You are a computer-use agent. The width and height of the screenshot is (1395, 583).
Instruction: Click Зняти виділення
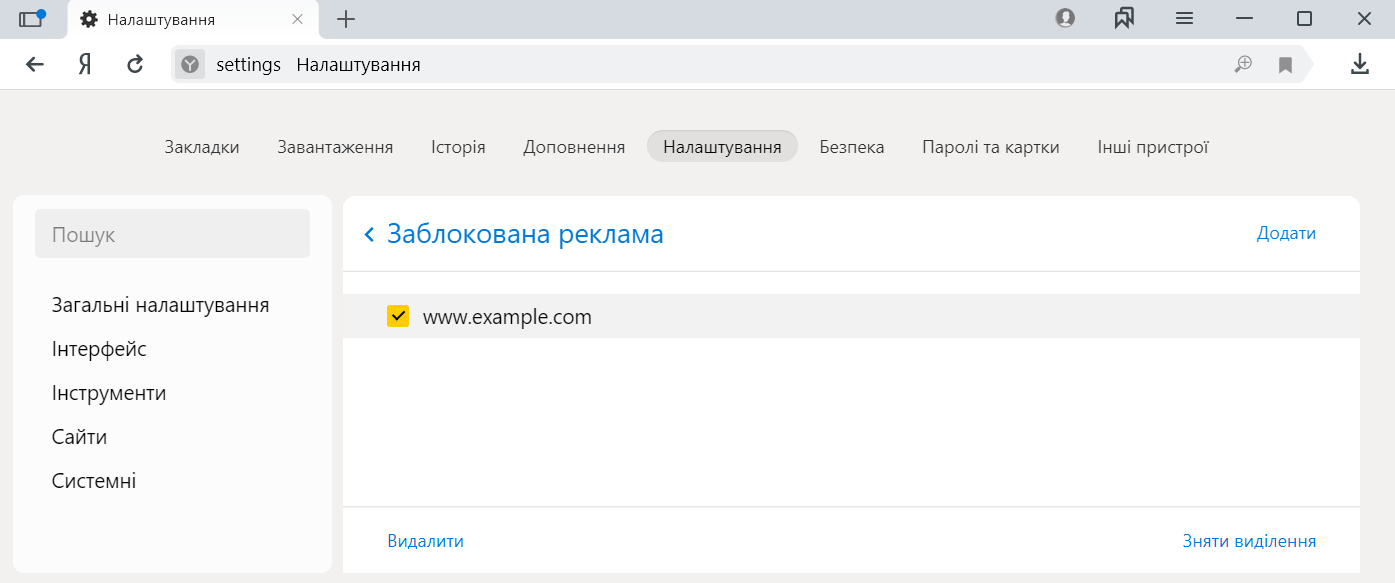click(x=1249, y=541)
